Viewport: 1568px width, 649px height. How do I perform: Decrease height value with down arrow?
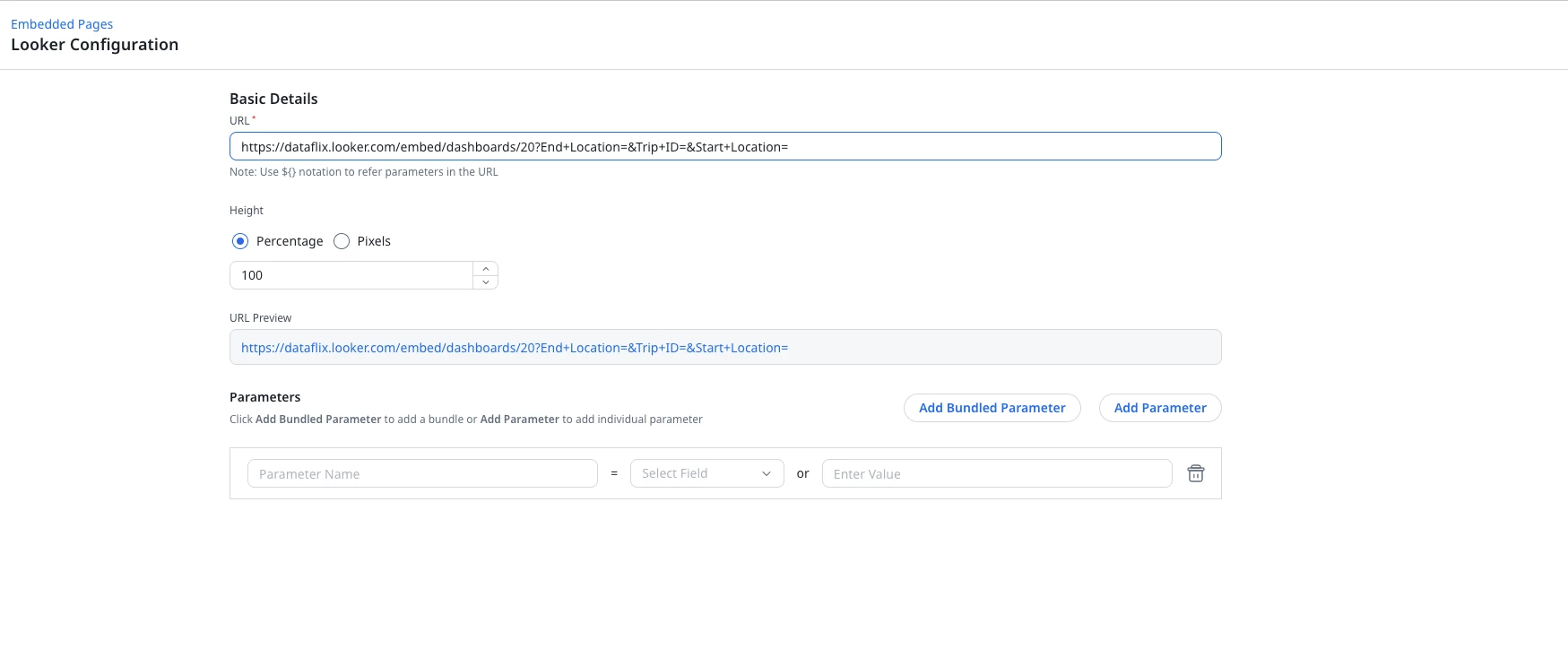[x=485, y=282]
